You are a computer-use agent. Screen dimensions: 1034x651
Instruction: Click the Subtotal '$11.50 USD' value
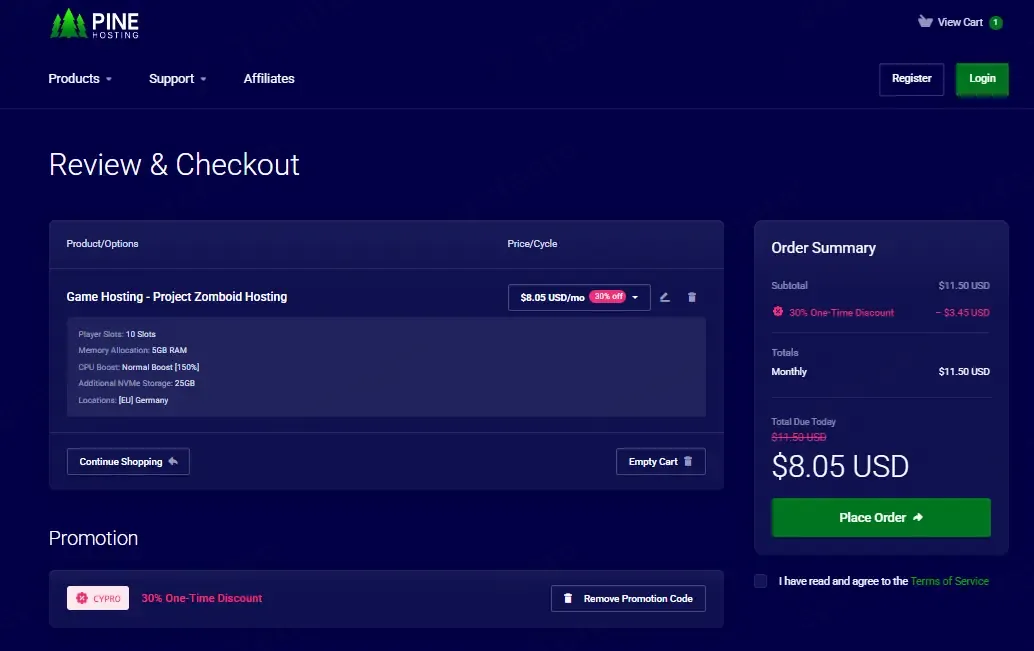[x=964, y=286]
